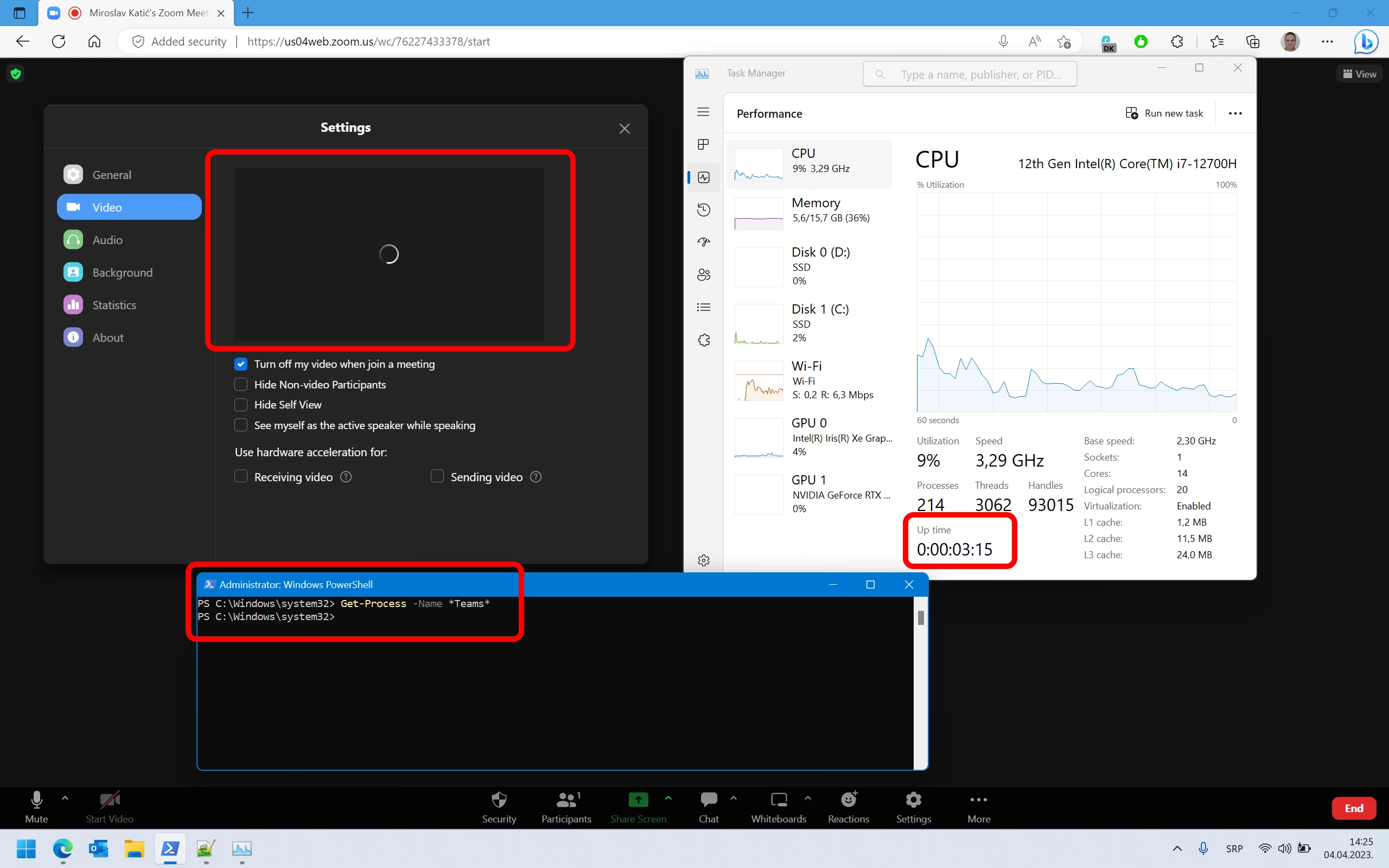Open Task Manager Startup apps page
The width and height of the screenshot is (1389, 868).
point(704,242)
